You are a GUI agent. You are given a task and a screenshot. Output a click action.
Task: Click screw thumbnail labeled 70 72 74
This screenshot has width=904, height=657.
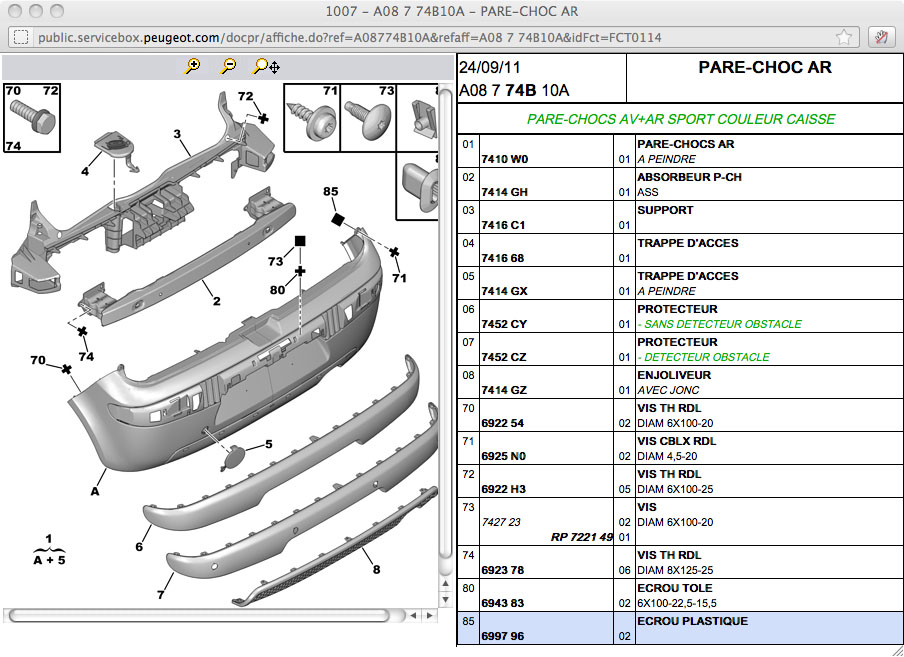click(32, 118)
